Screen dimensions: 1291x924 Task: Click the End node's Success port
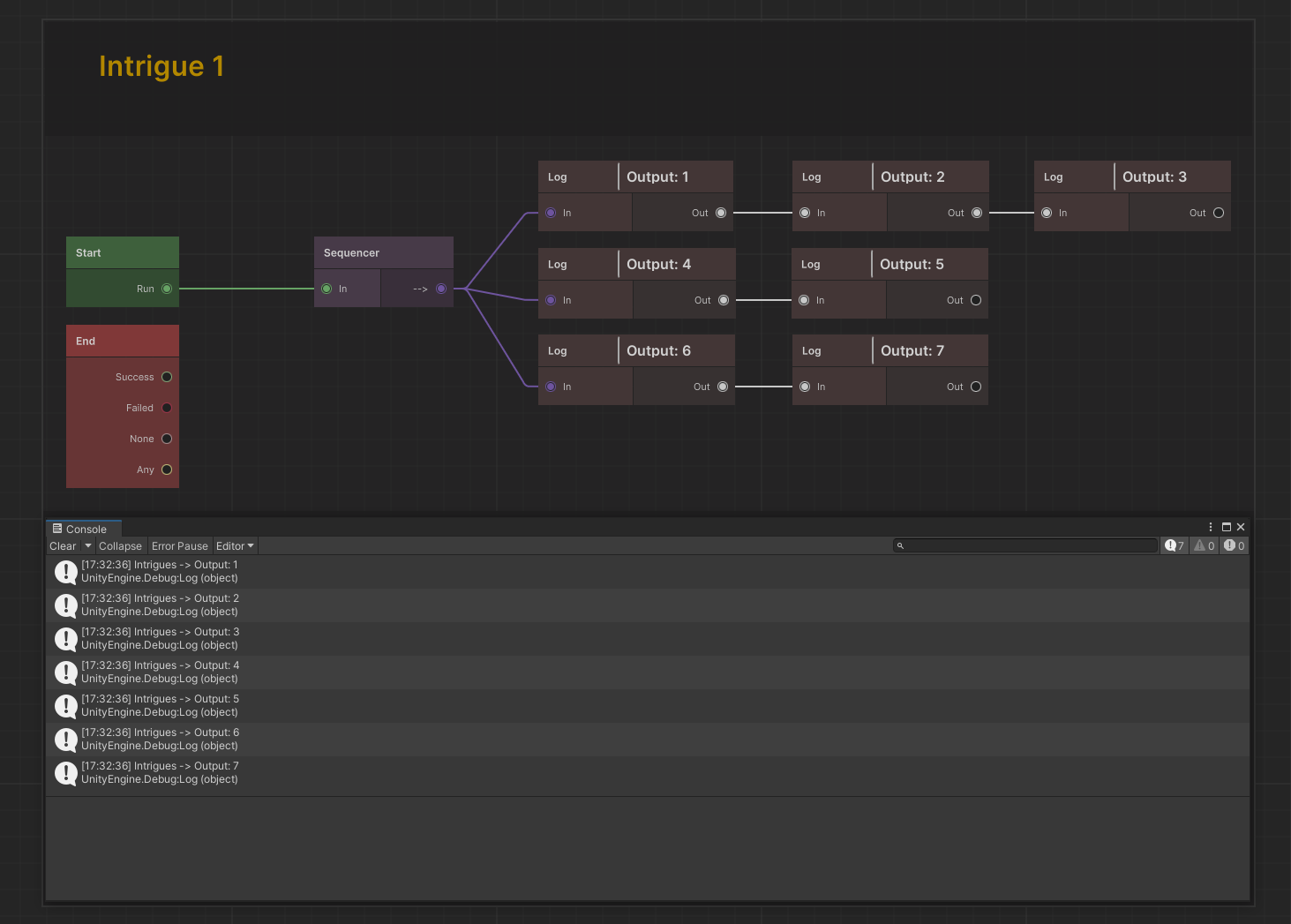pos(167,377)
